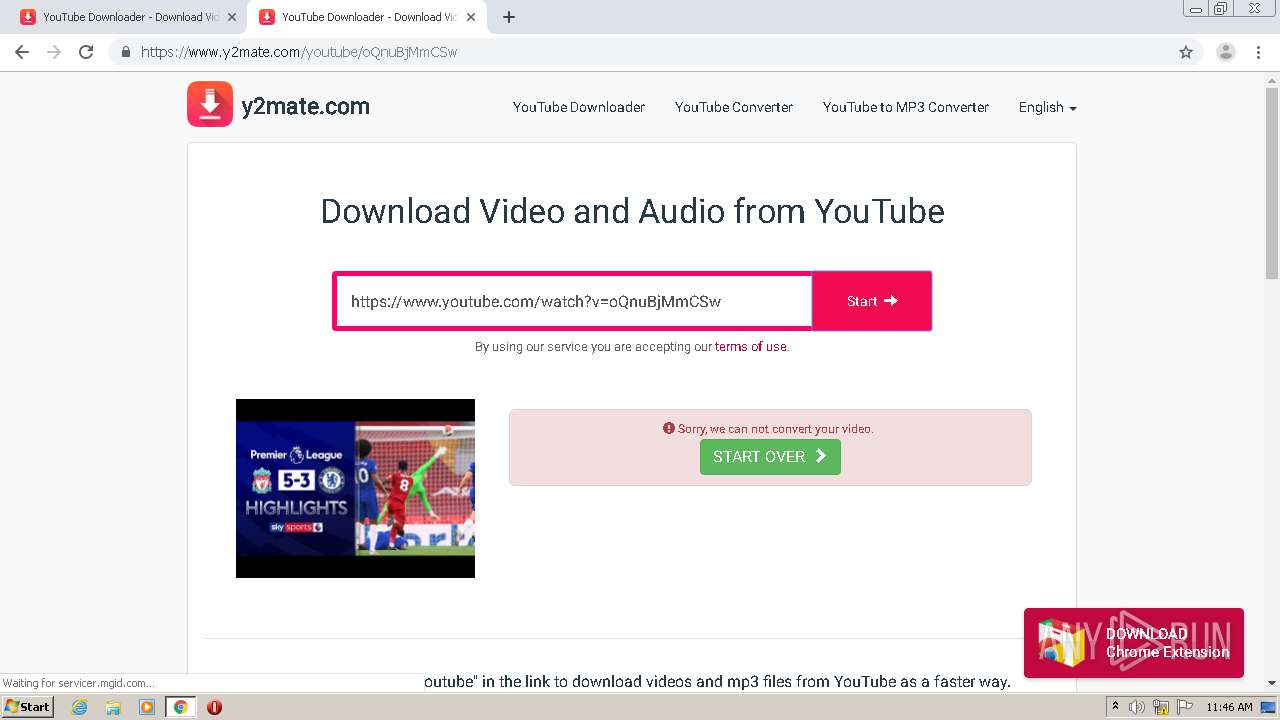Bookmark this page with the star icon
Image resolution: width=1280 pixels, height=720 pixels.
[1186, 52]
